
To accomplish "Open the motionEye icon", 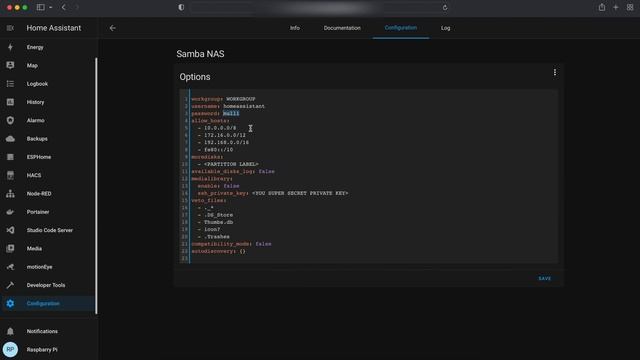I will [x=10, y=267].
